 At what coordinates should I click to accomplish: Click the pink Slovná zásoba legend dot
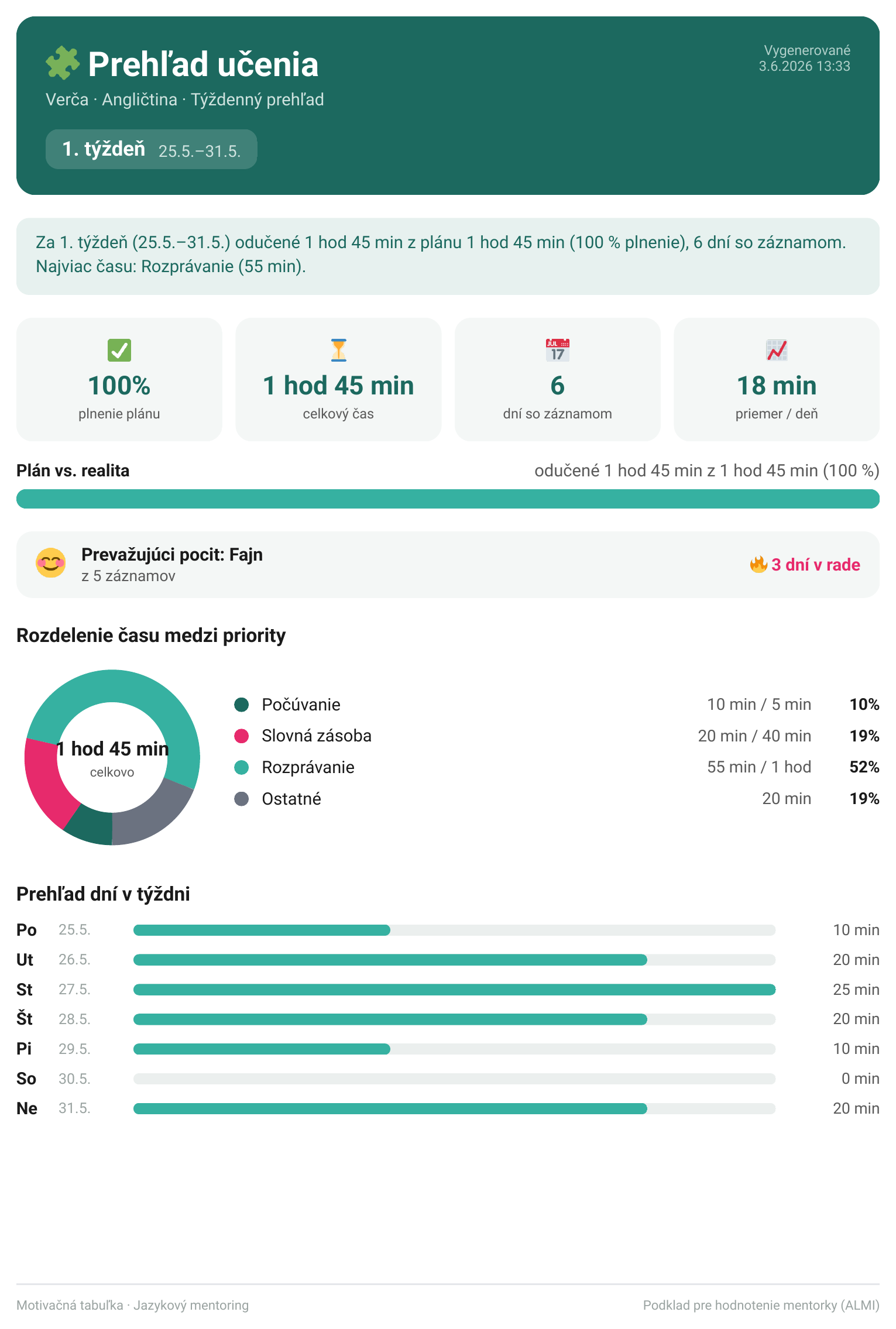pyautogui.click(x=242, y=736)
